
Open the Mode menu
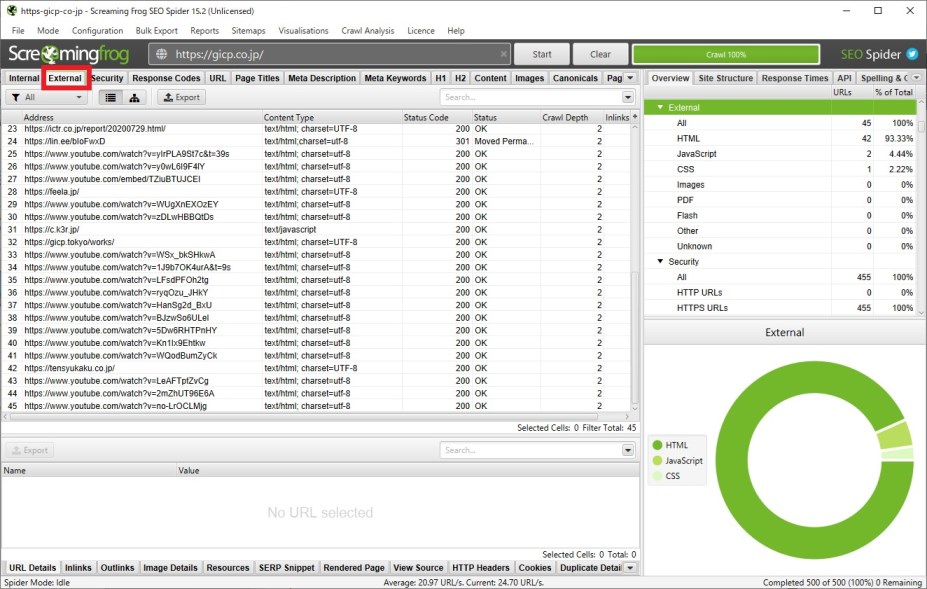pos(48,31)
